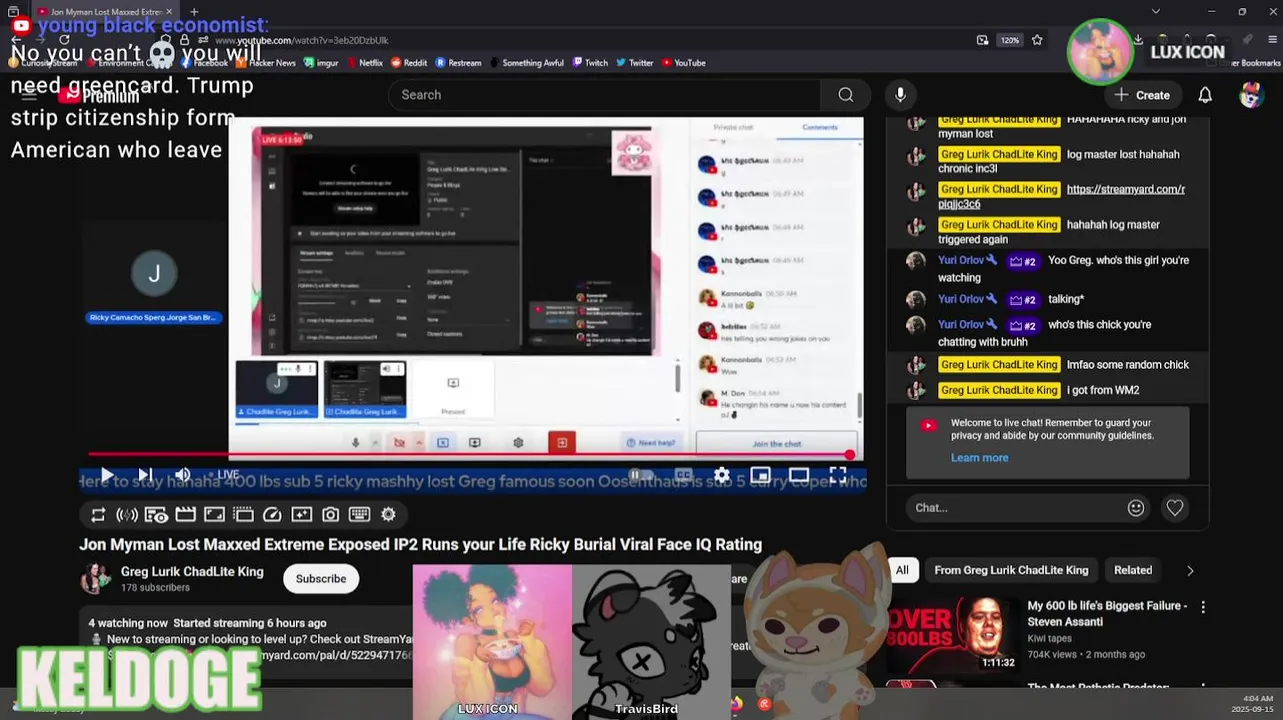This screenshot has height=720, width=1283.
Task: Send a heart reaction in chat
Action: (1175, 508)
